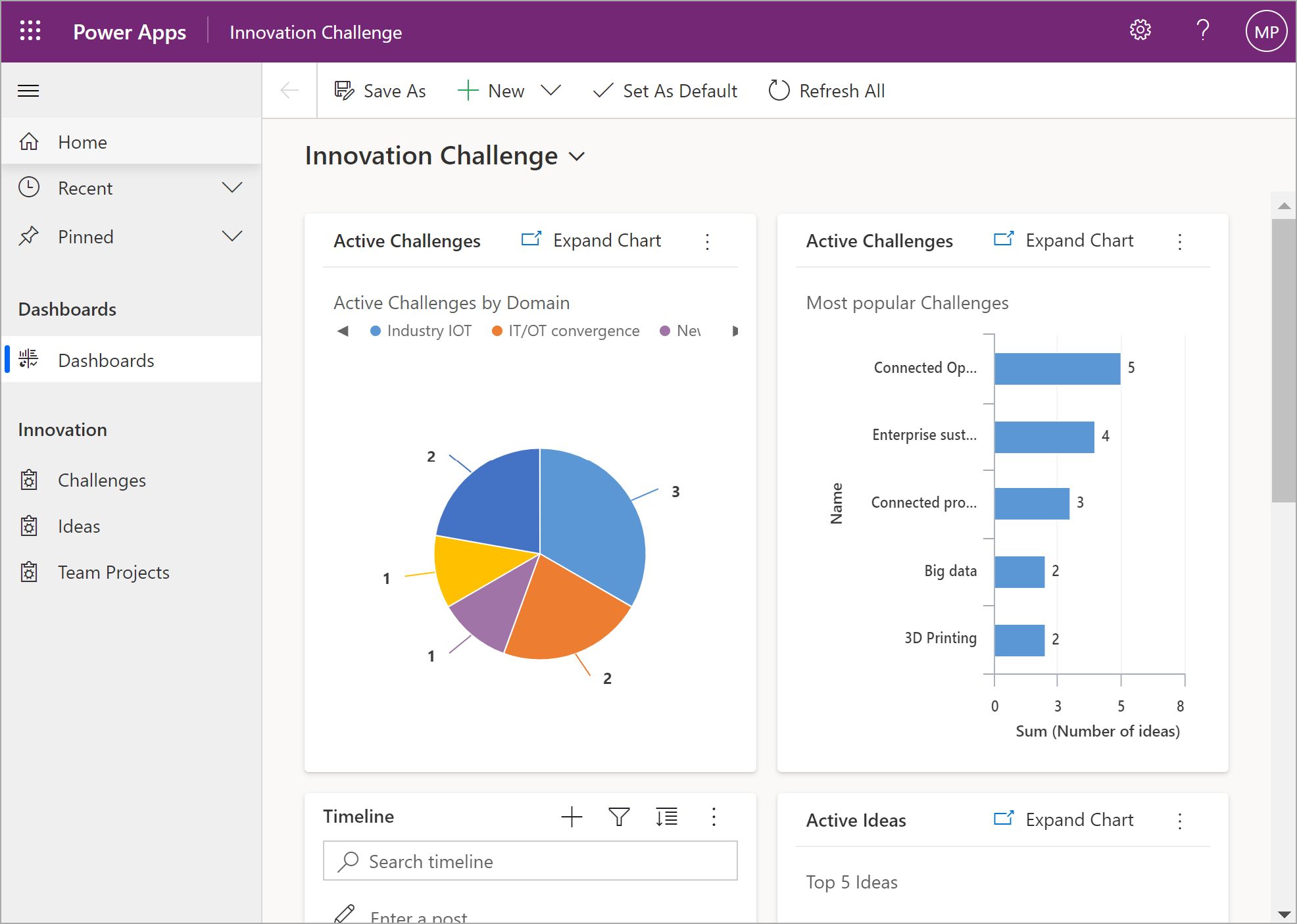Select Home from the sidebar menu
1297x924 pixels.
click(x=83, y=141)
